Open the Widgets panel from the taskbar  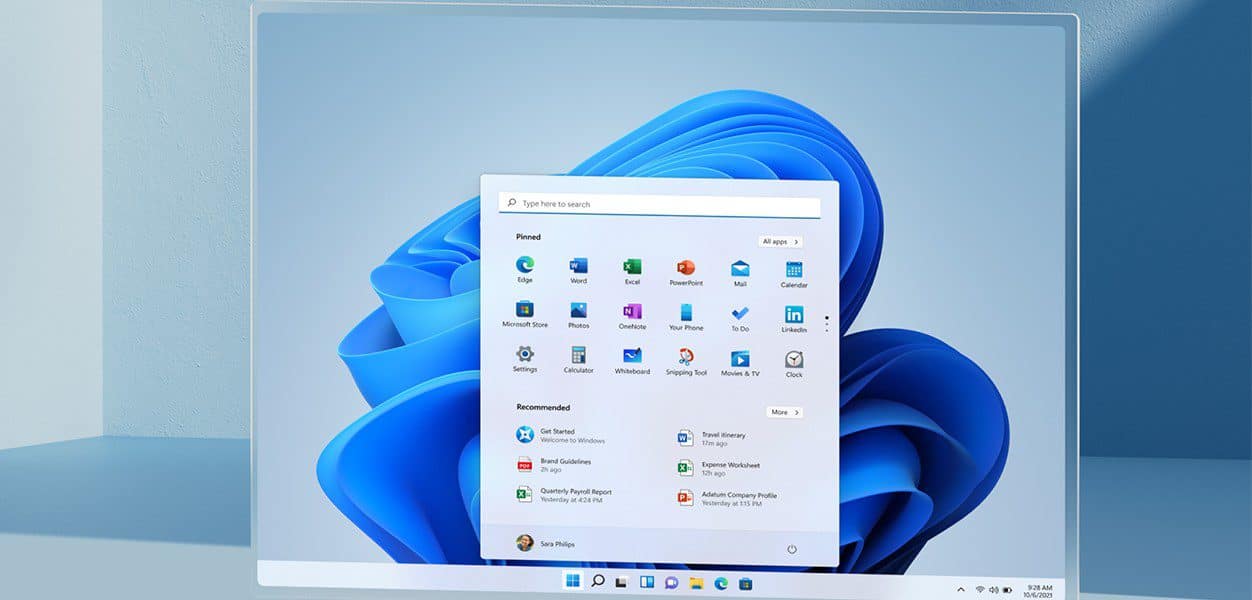647,582
